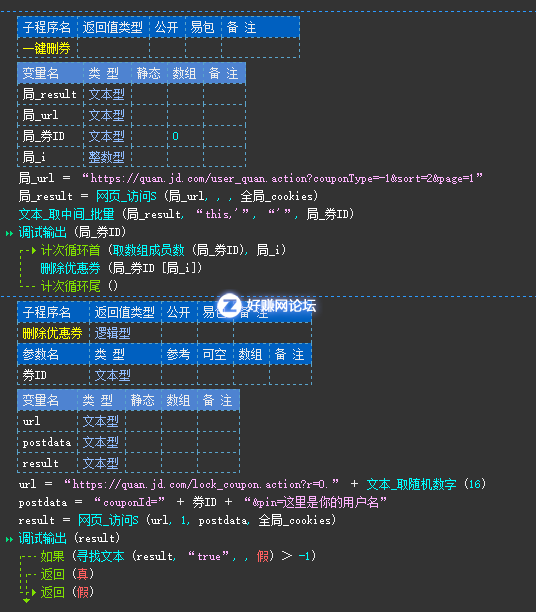Click 网页_访问S in the 局_result line
Screen dimensions: 536x612
coord(126,196)
